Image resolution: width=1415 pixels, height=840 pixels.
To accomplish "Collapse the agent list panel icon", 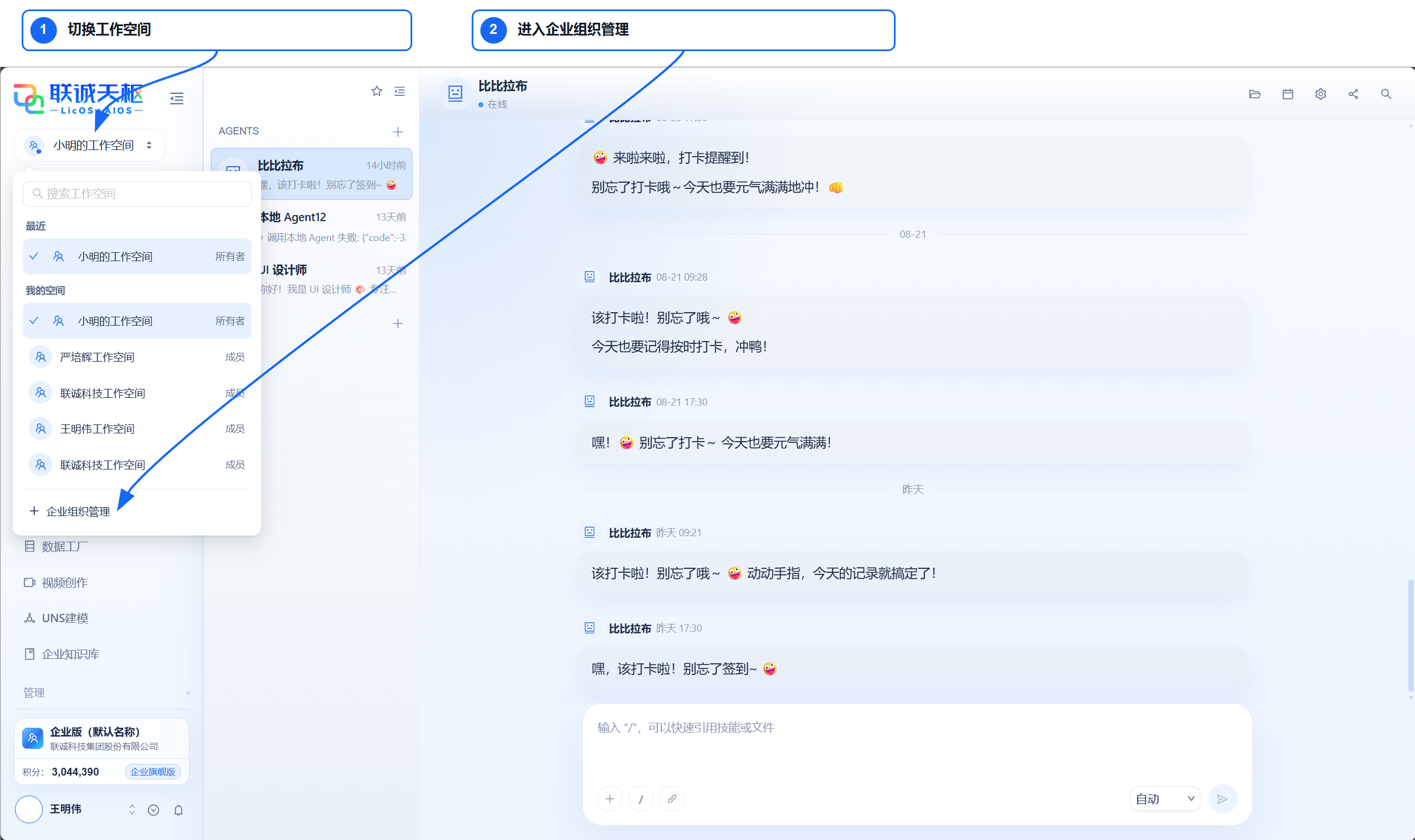I will tap(399, 91).
